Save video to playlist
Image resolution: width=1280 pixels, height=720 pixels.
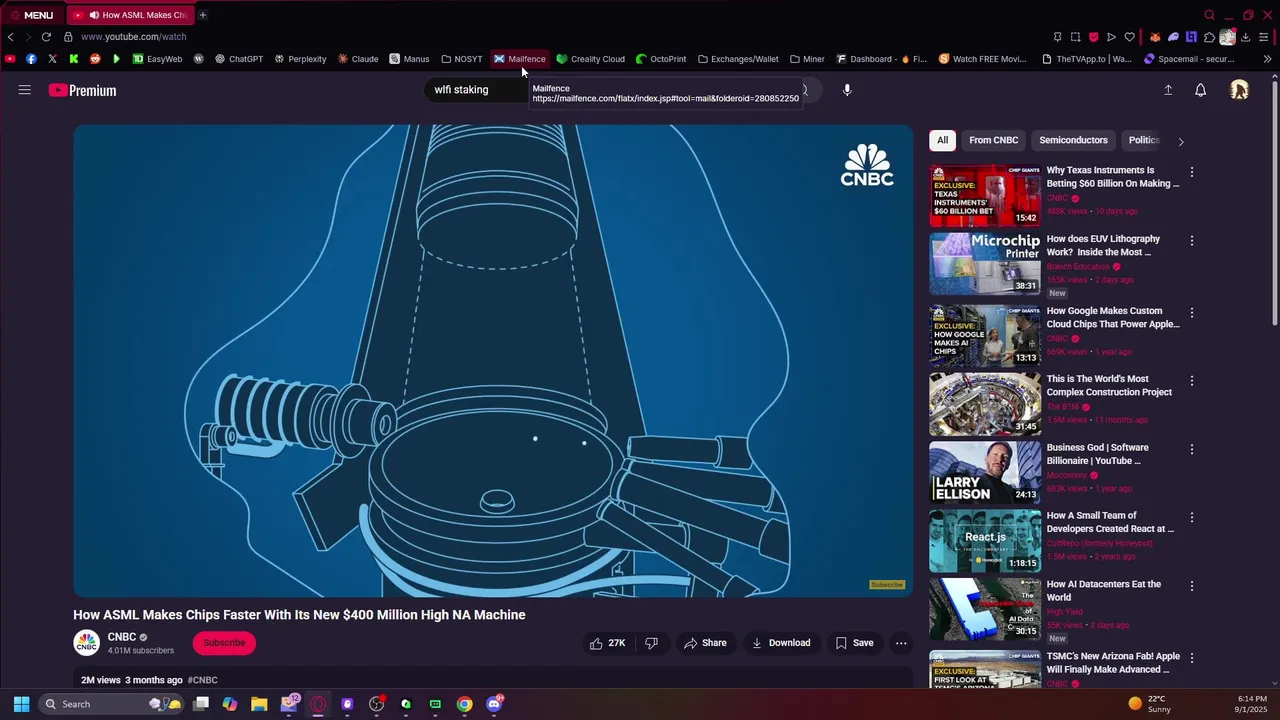[855, 643]
